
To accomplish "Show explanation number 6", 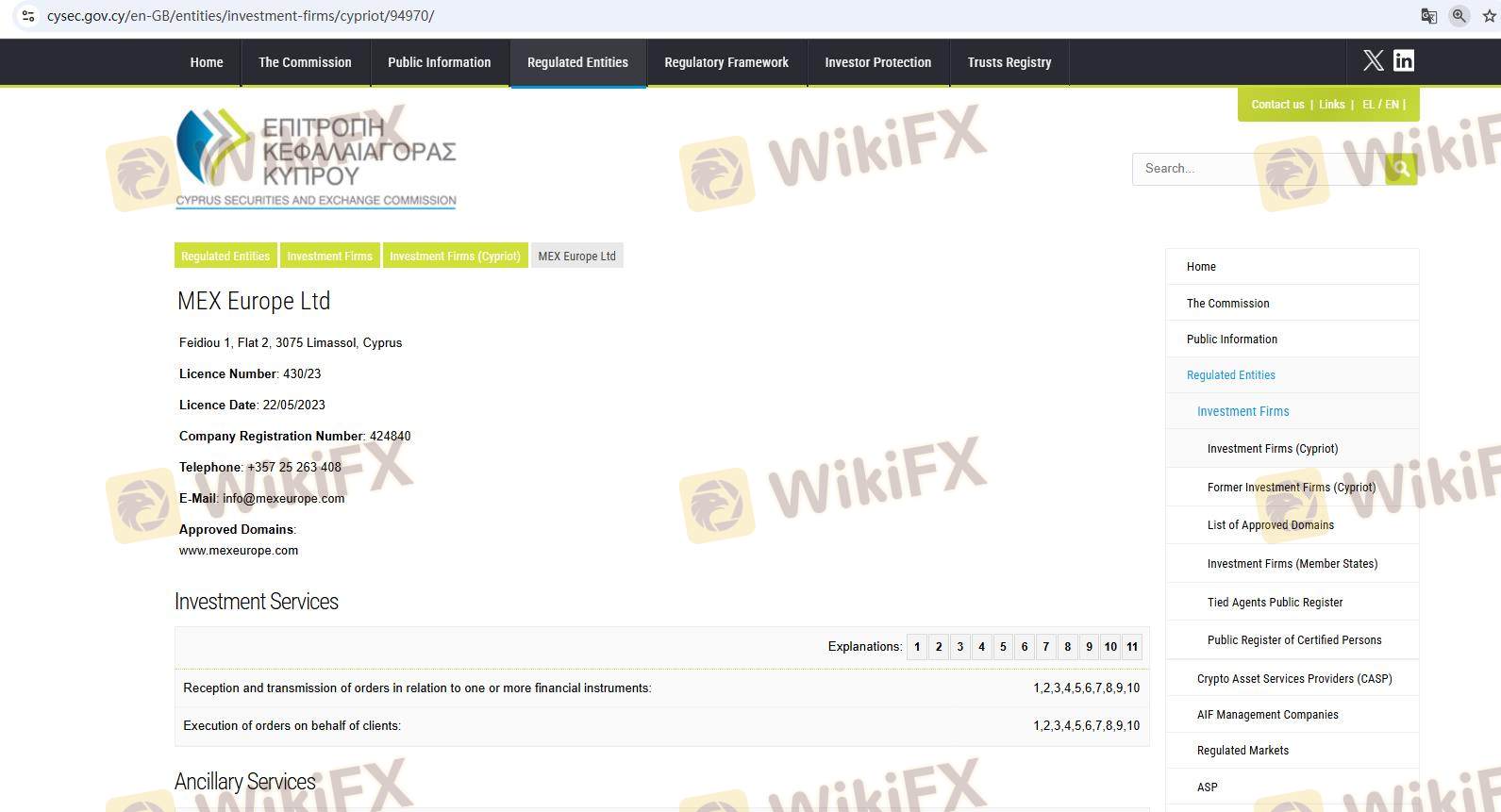I will click(x=1025, y=647).
